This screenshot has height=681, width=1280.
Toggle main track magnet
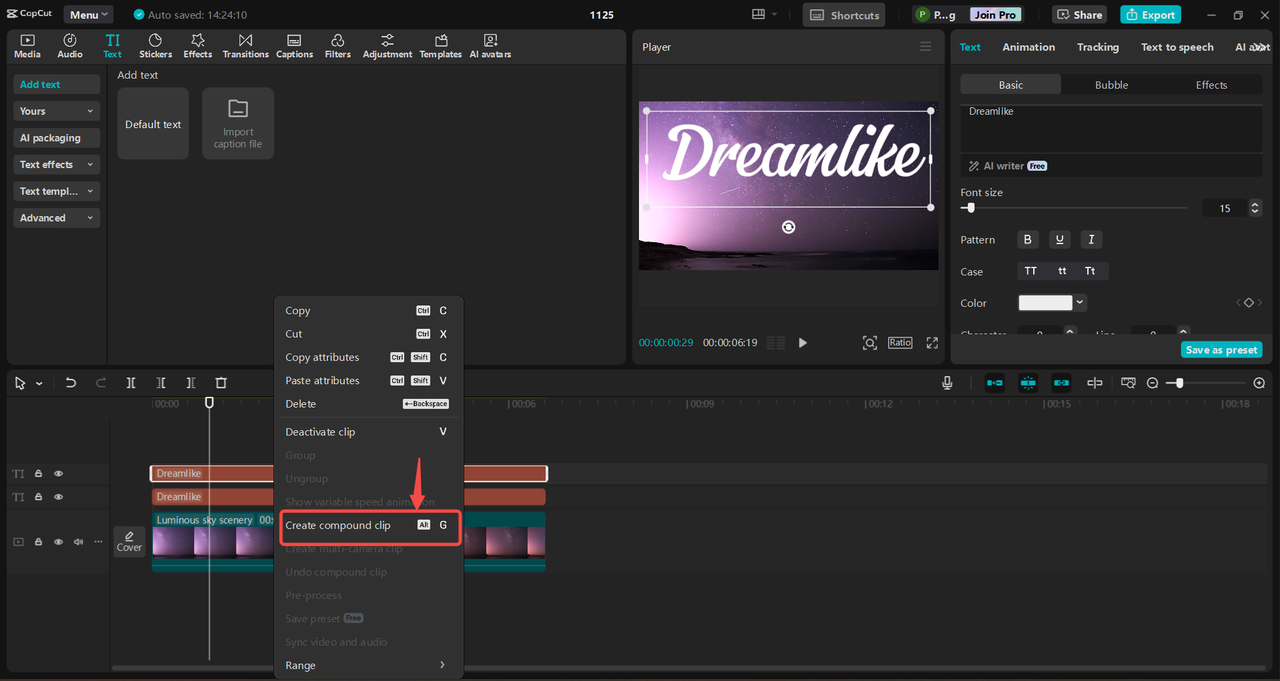click(995, 383)
